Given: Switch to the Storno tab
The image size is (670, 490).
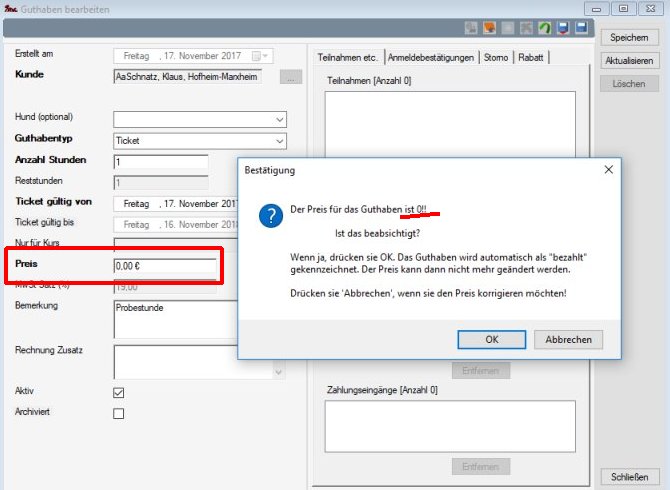Looking at the screenshot, I should (496, 57).
